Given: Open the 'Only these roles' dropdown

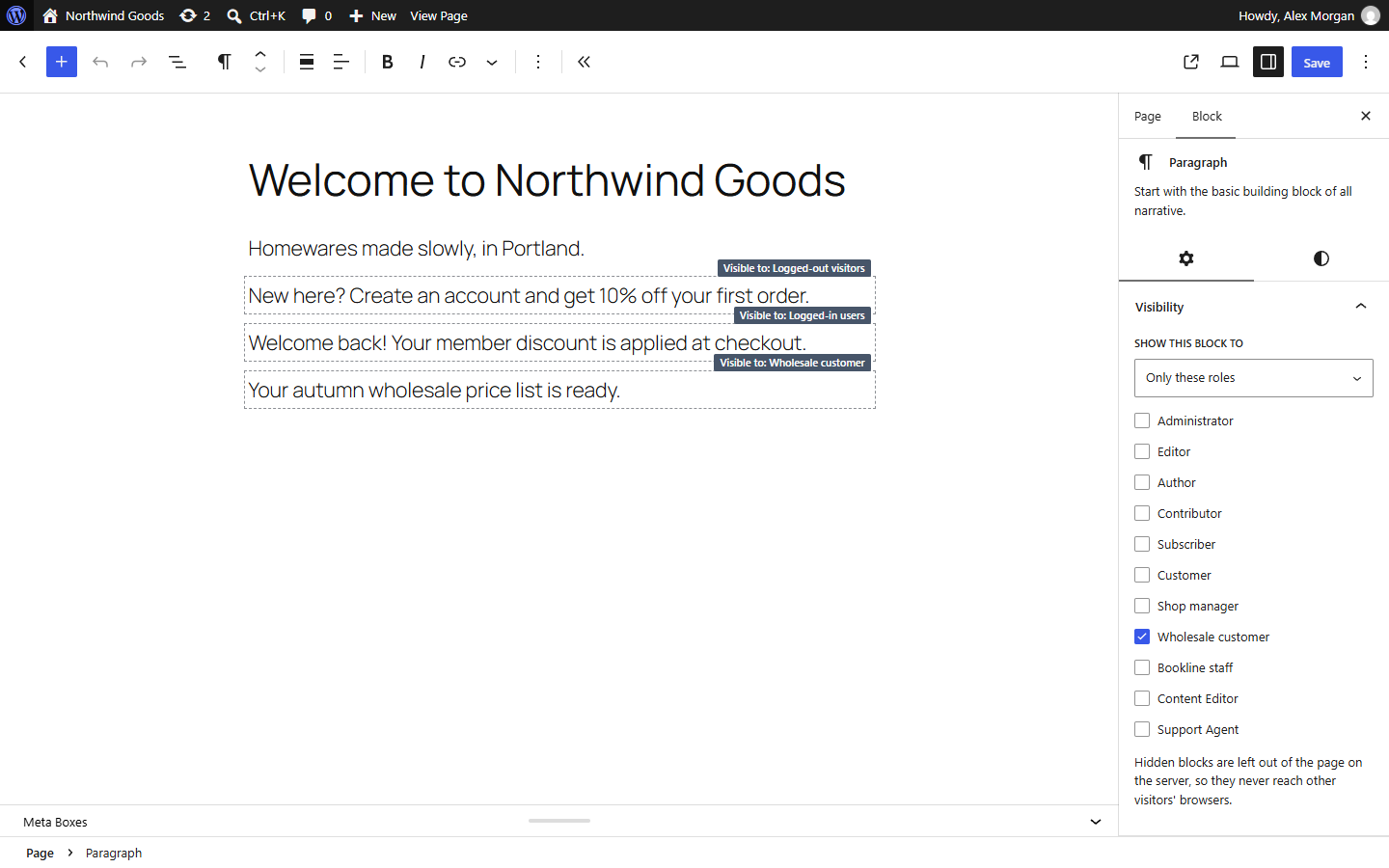Looking at the screenshot, I should (1254, 378).
